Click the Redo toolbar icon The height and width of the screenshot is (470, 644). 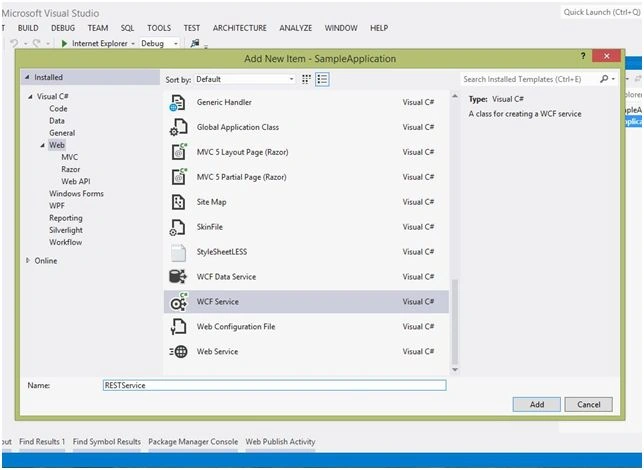point(36,43)
